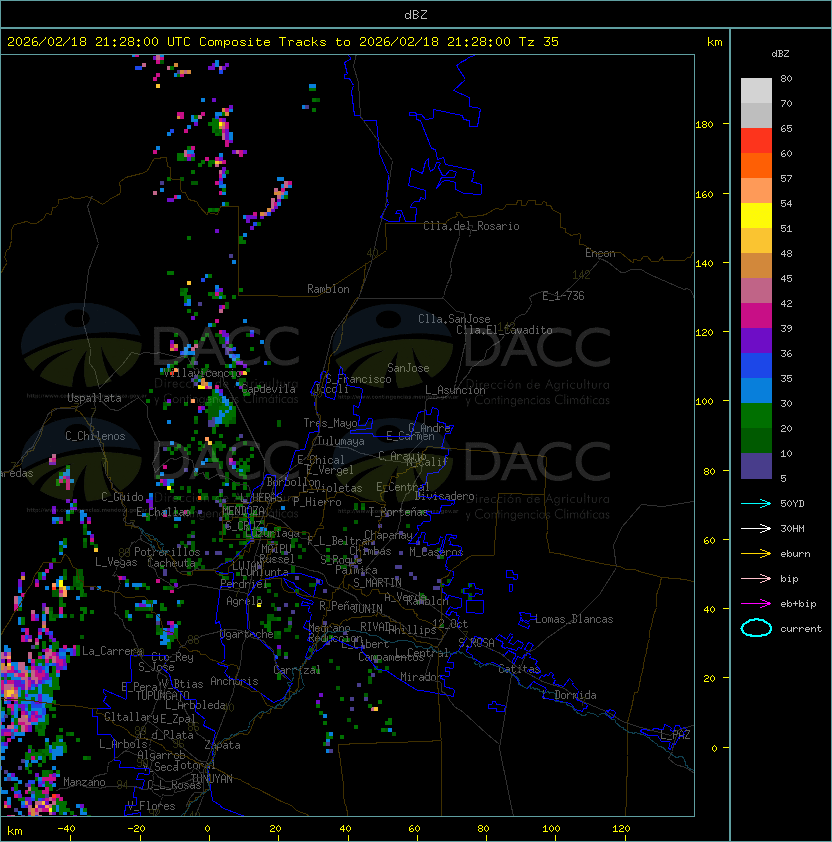832x842 pixels.
Task: Click the Mirador map label
Action: pos(422,677)
